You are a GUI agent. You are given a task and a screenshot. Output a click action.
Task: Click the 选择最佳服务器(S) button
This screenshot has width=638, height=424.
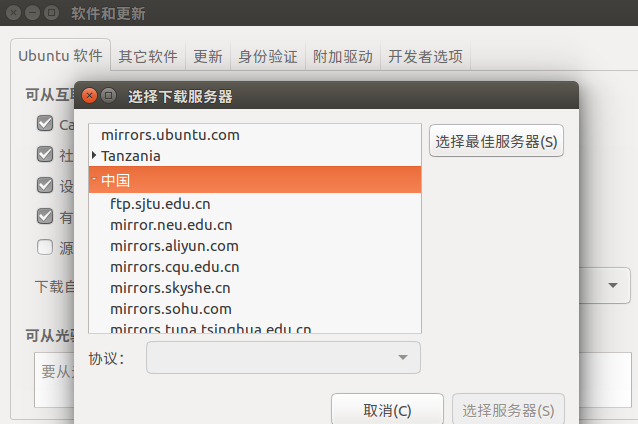(x=496, y=141)
